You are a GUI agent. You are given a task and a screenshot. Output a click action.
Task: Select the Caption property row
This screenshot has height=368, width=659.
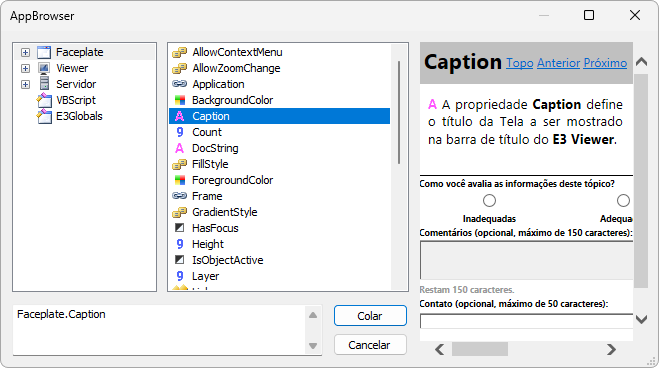(279, 116)
